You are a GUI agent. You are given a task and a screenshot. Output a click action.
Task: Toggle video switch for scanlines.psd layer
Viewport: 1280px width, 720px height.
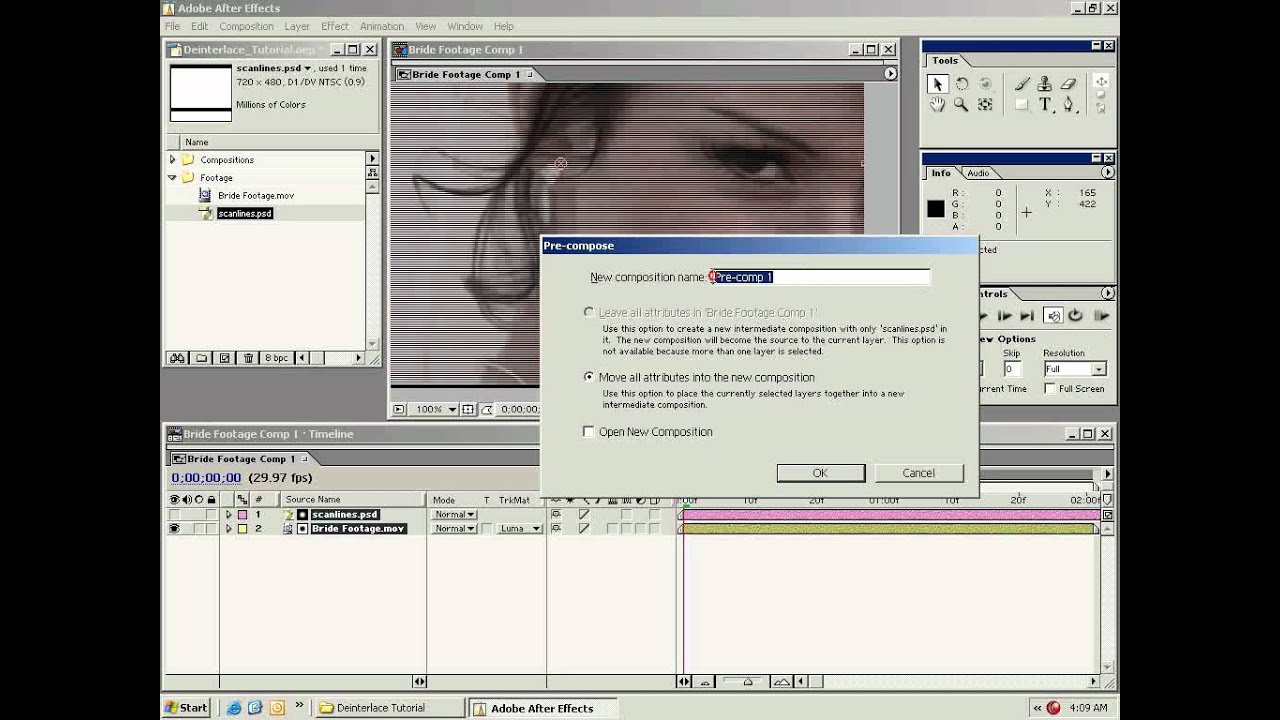(174, 515)
